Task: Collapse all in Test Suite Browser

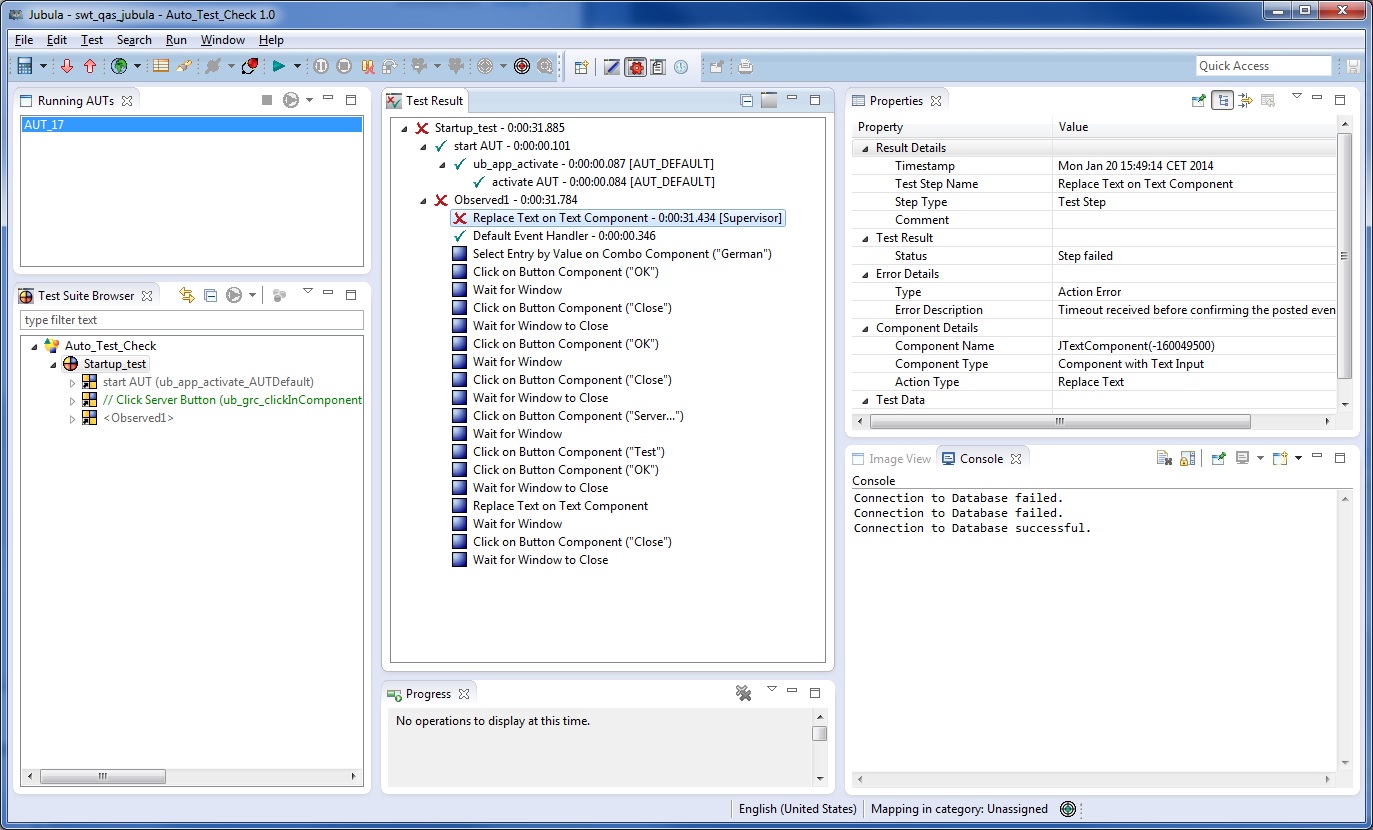Action: point(210,295)
